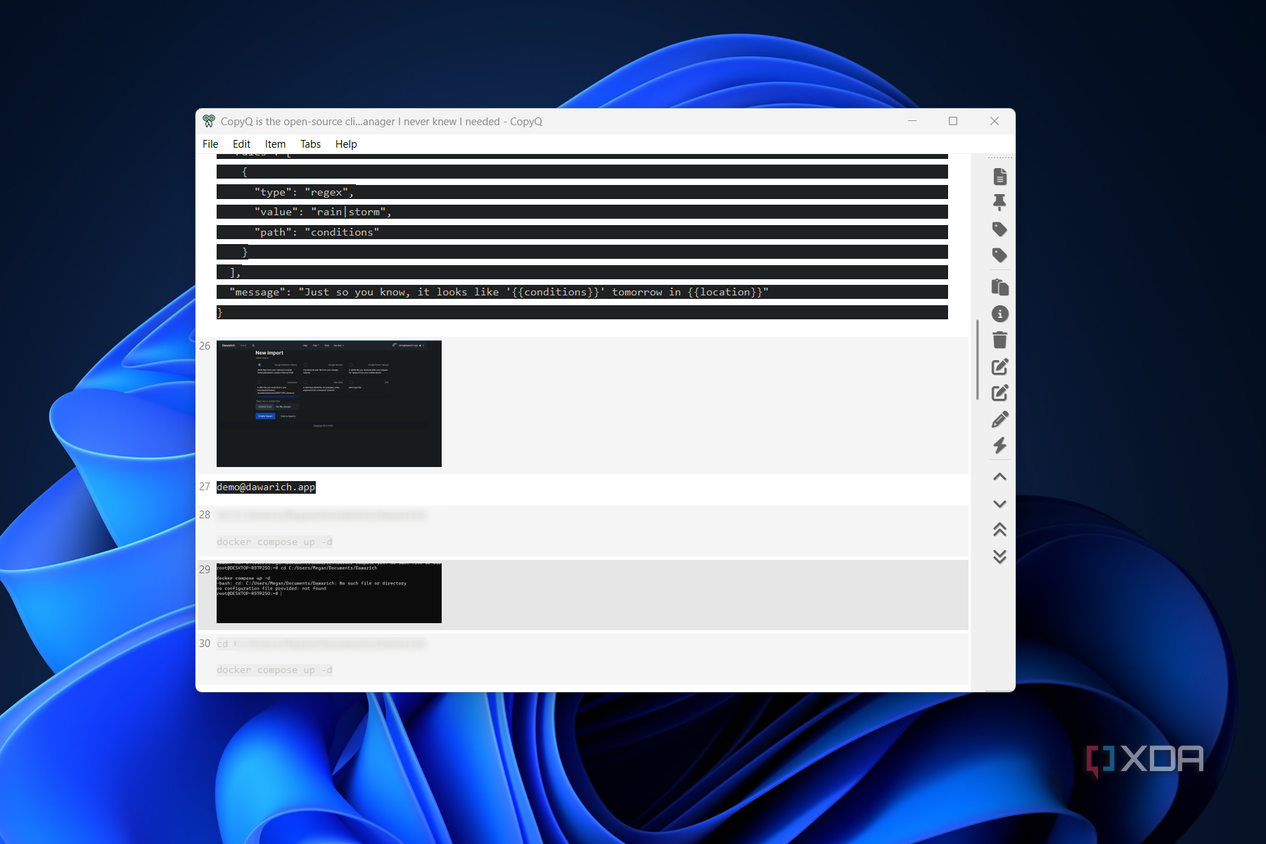Click row number 29 in the list
Screen dimensions: 1266x844
tap(204, 569)
